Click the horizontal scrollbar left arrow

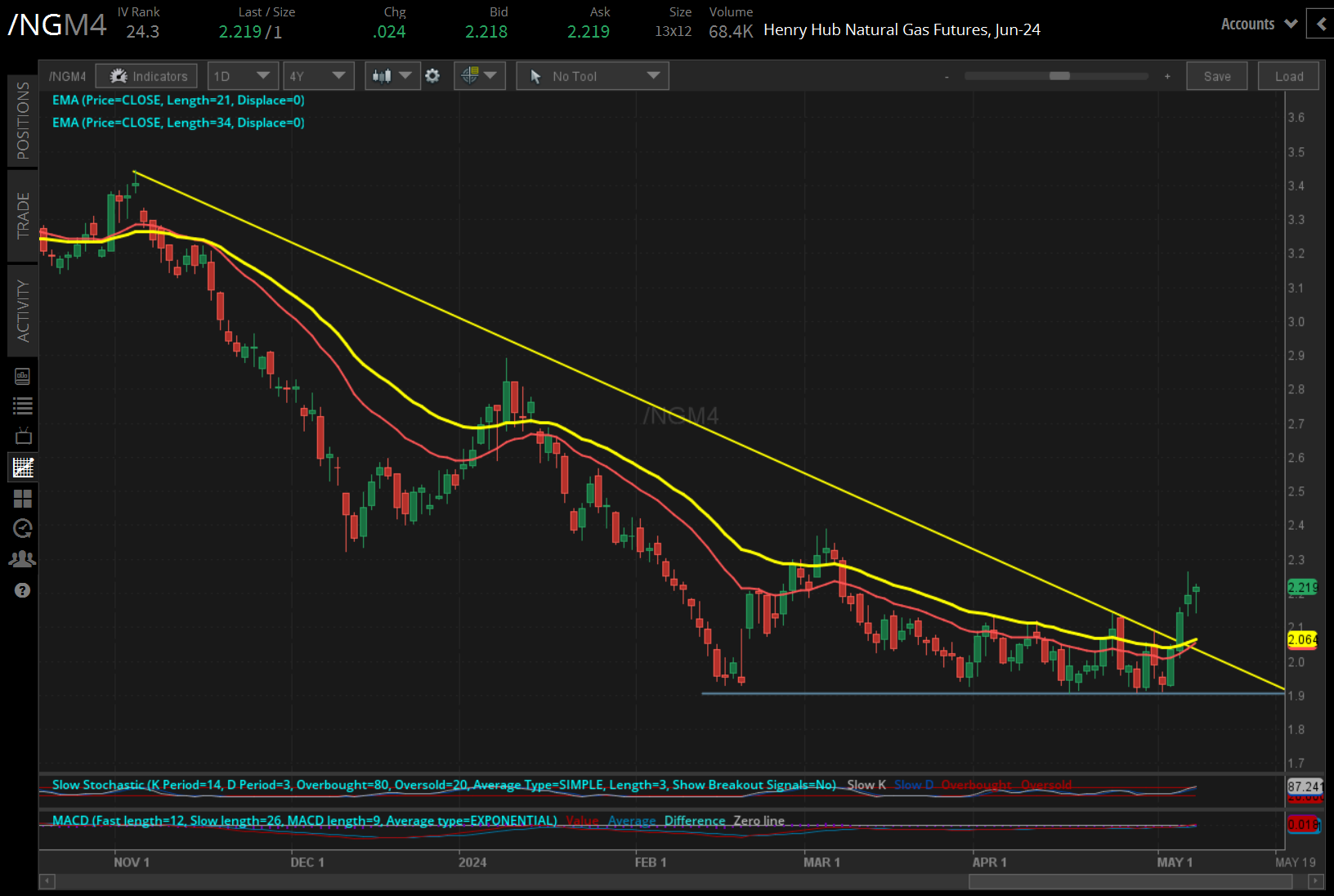[47, 881]
